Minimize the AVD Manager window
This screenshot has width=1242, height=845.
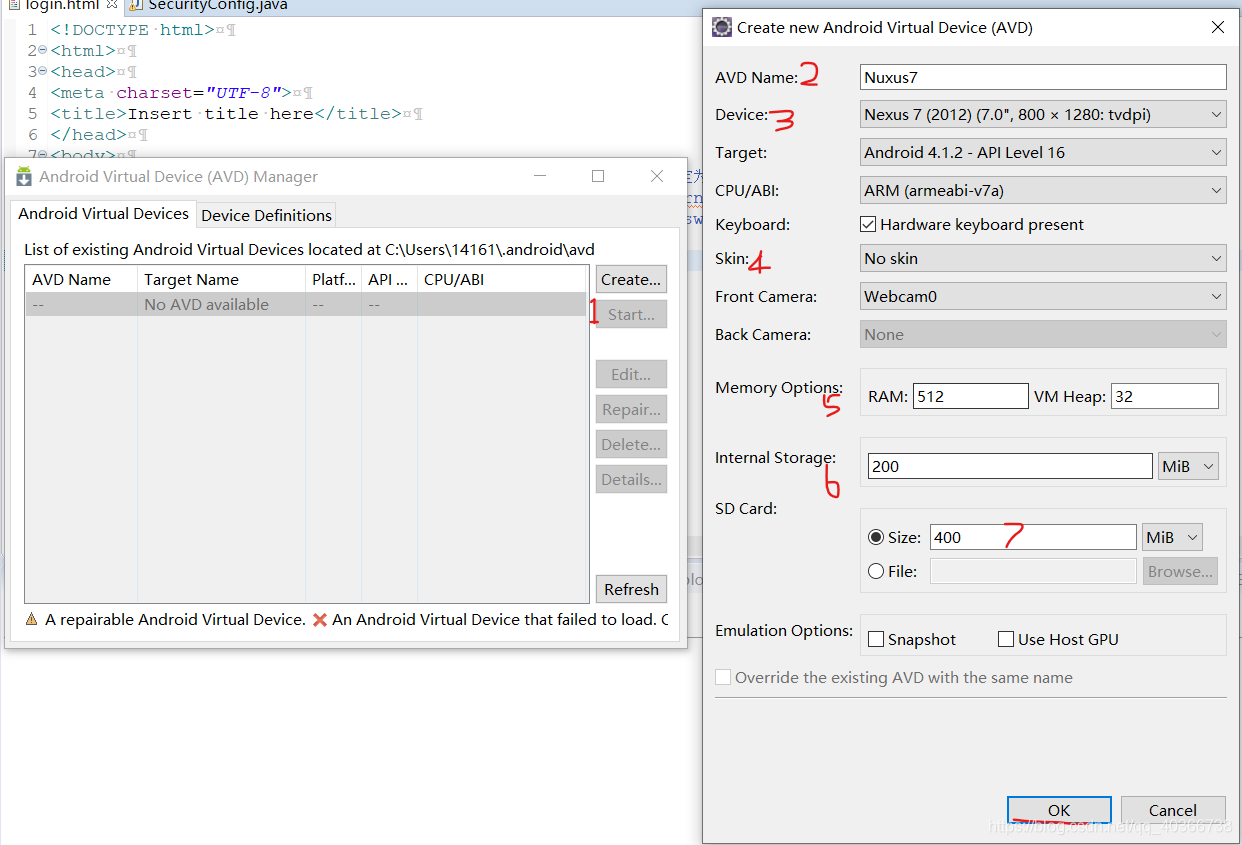(539, 176)
